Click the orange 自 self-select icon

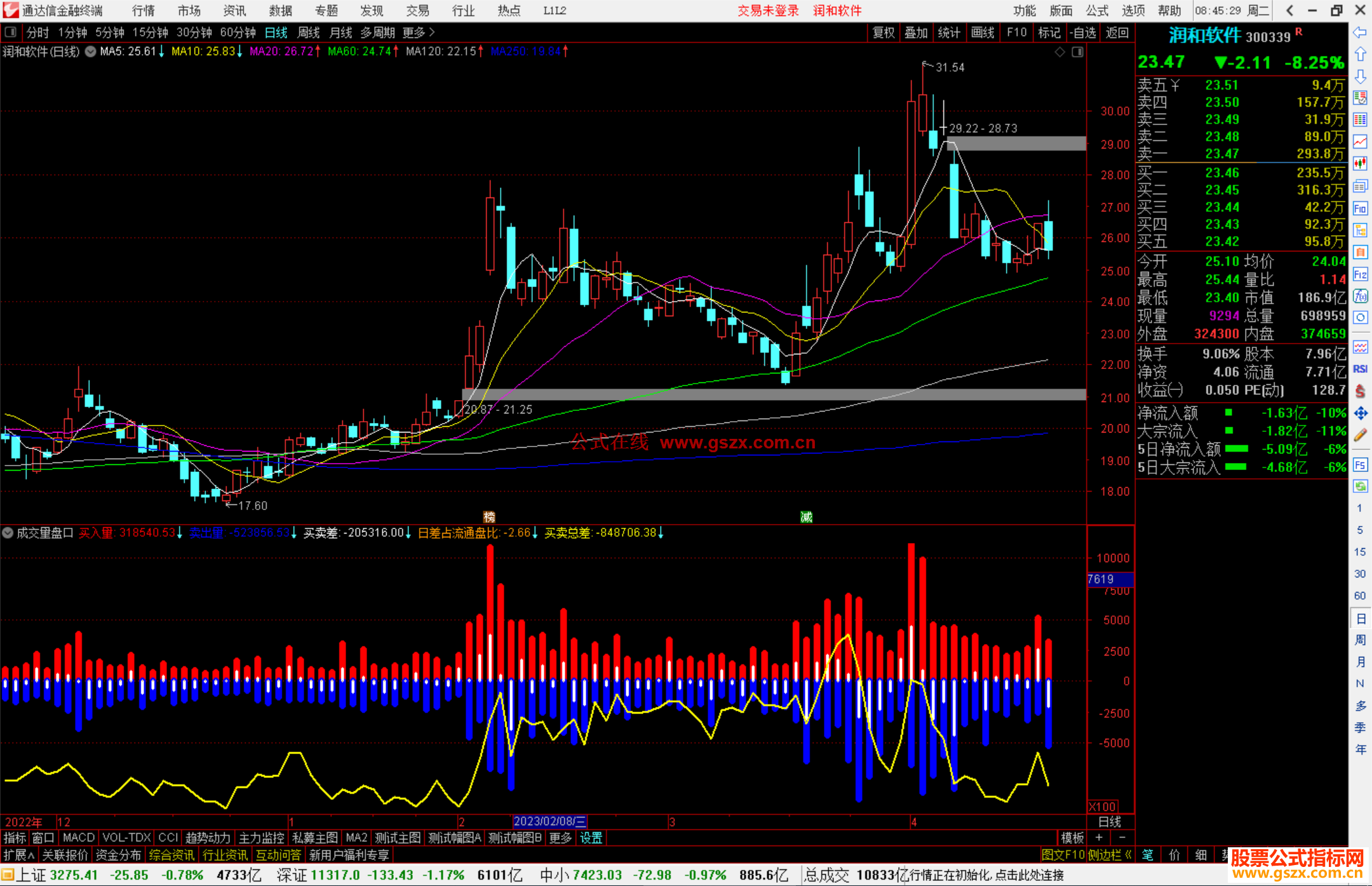tap(1360, 252)
